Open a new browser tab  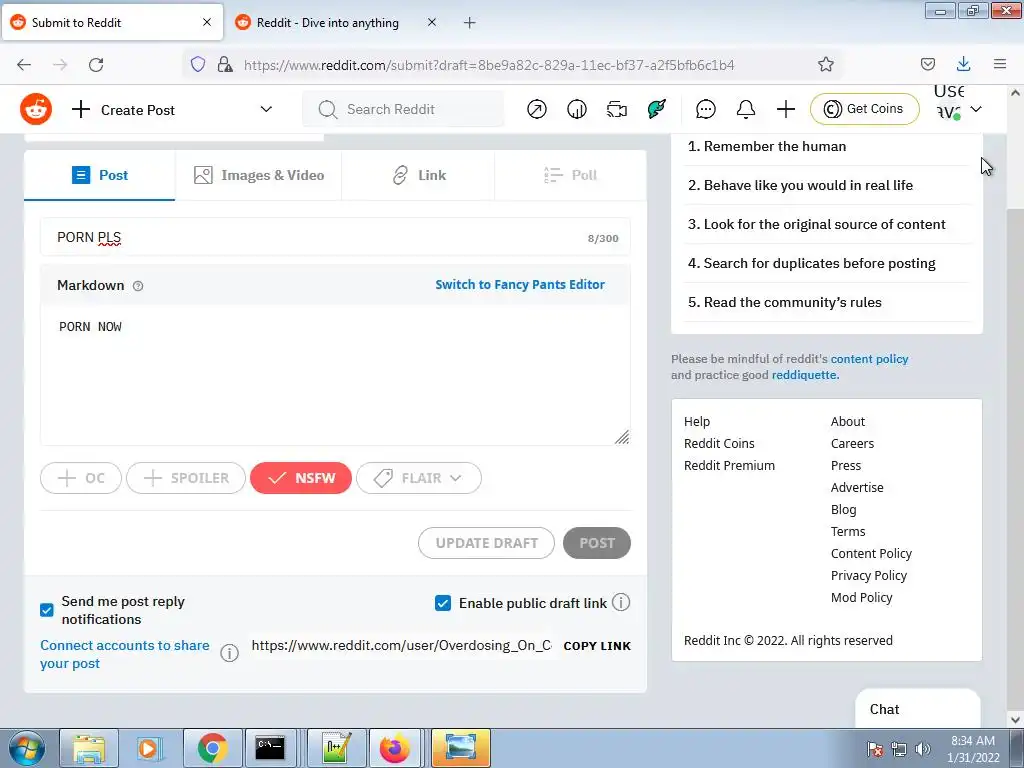coord(470,23)
